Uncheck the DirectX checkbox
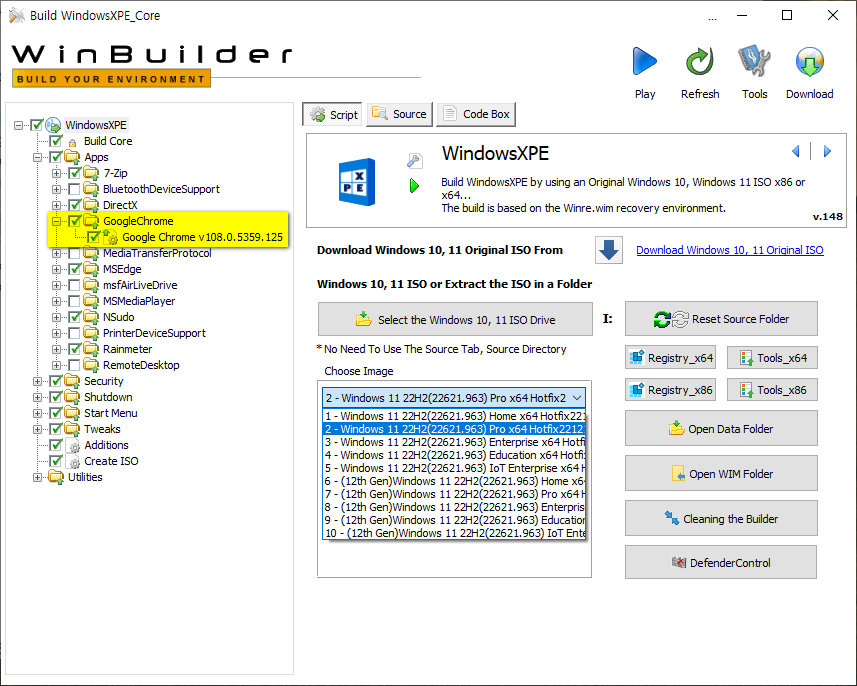 pos(75,205)
